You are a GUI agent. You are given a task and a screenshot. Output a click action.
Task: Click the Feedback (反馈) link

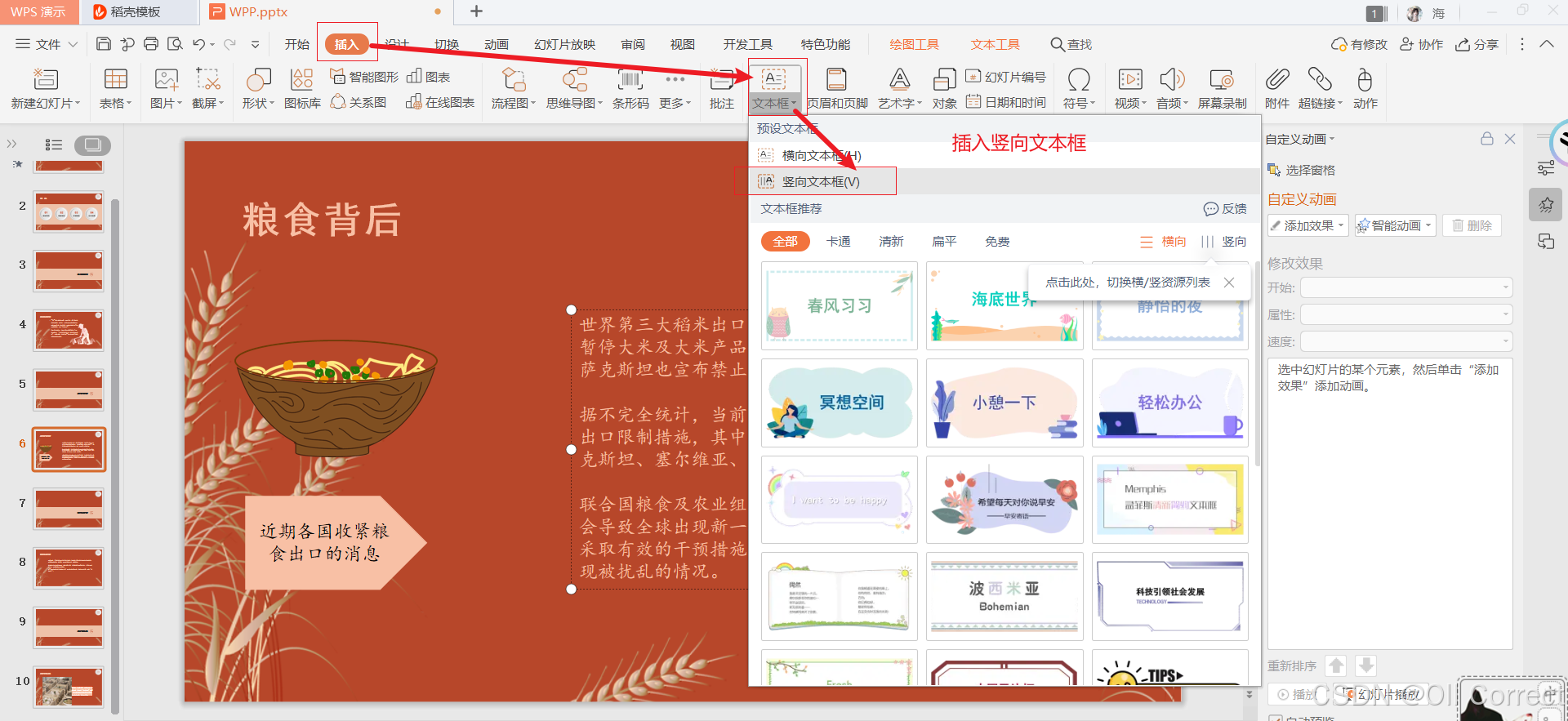1225,209
